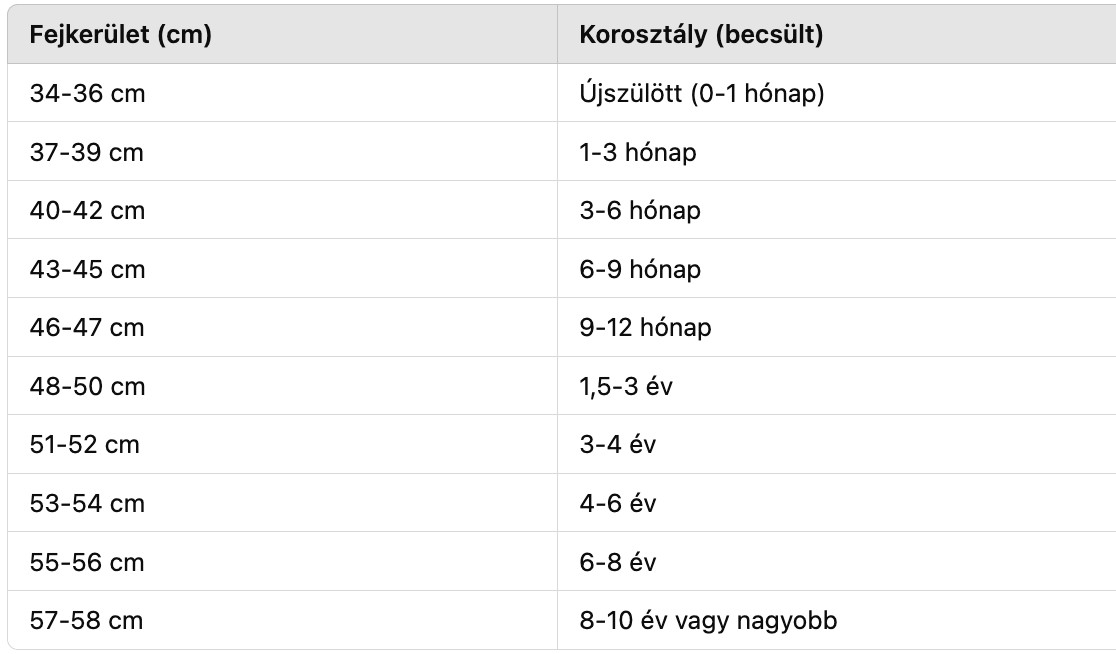Image resolution: width=1116 pixels, height=654 pixels.
Task: Select the "46-47 cm" cell
Action: 87,327
